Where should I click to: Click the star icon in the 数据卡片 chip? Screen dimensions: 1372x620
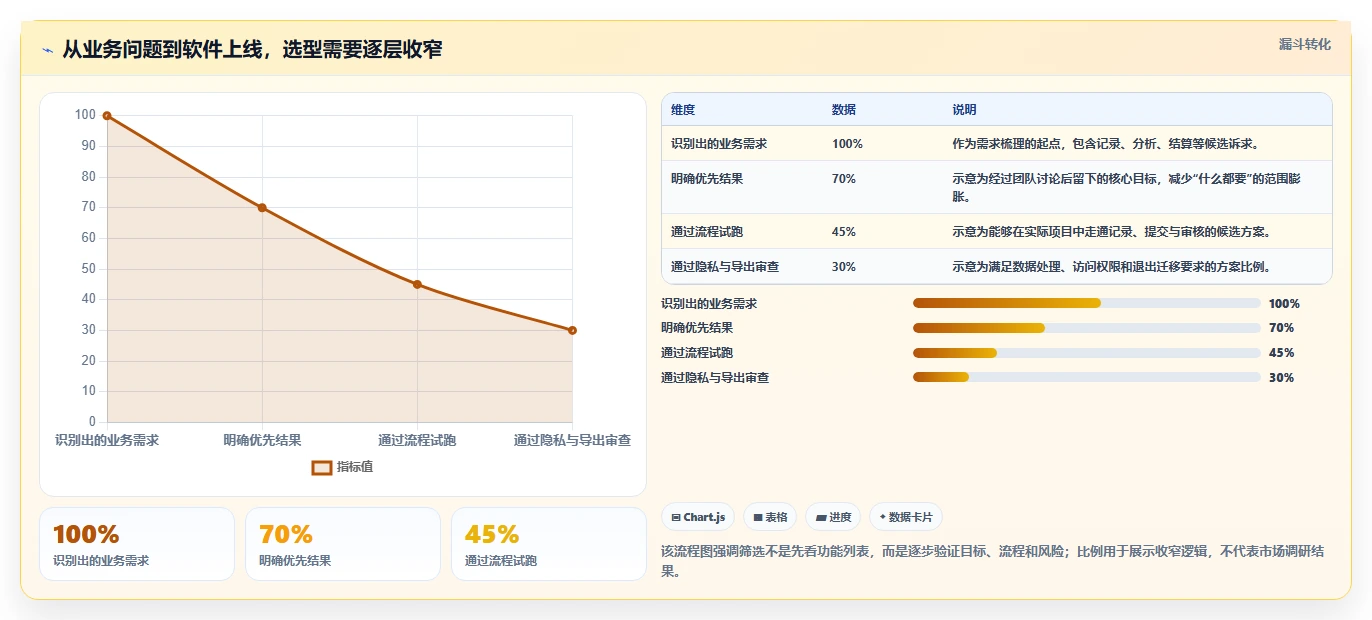(x=882, y=517)
